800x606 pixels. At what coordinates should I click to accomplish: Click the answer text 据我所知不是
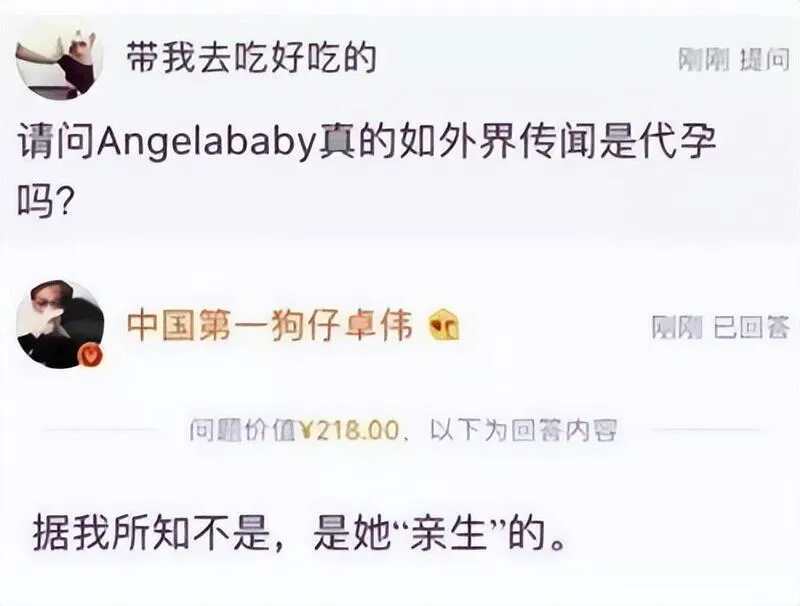[x=152, y=534]
